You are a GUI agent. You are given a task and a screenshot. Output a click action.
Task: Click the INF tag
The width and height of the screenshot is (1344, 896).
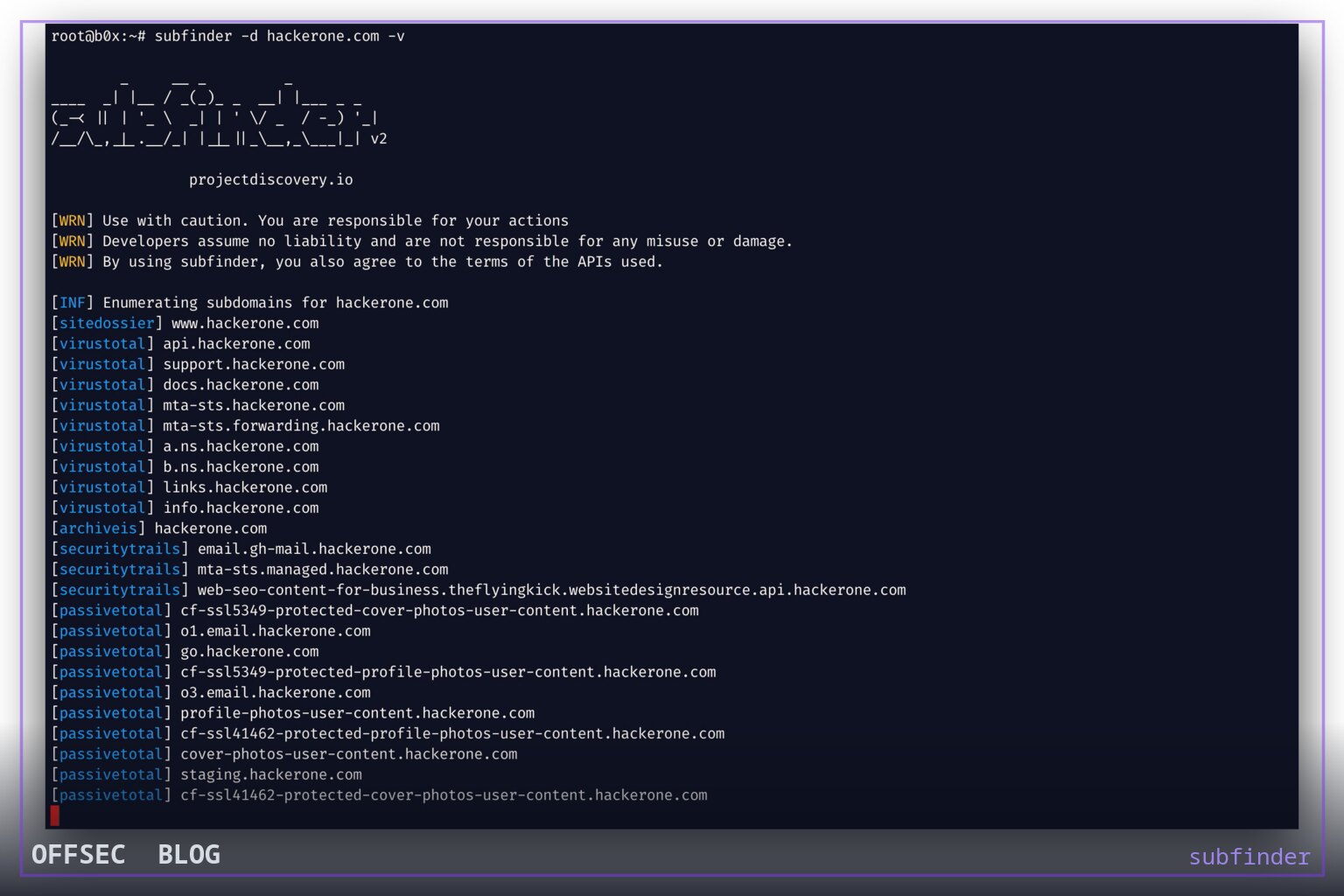73,303
